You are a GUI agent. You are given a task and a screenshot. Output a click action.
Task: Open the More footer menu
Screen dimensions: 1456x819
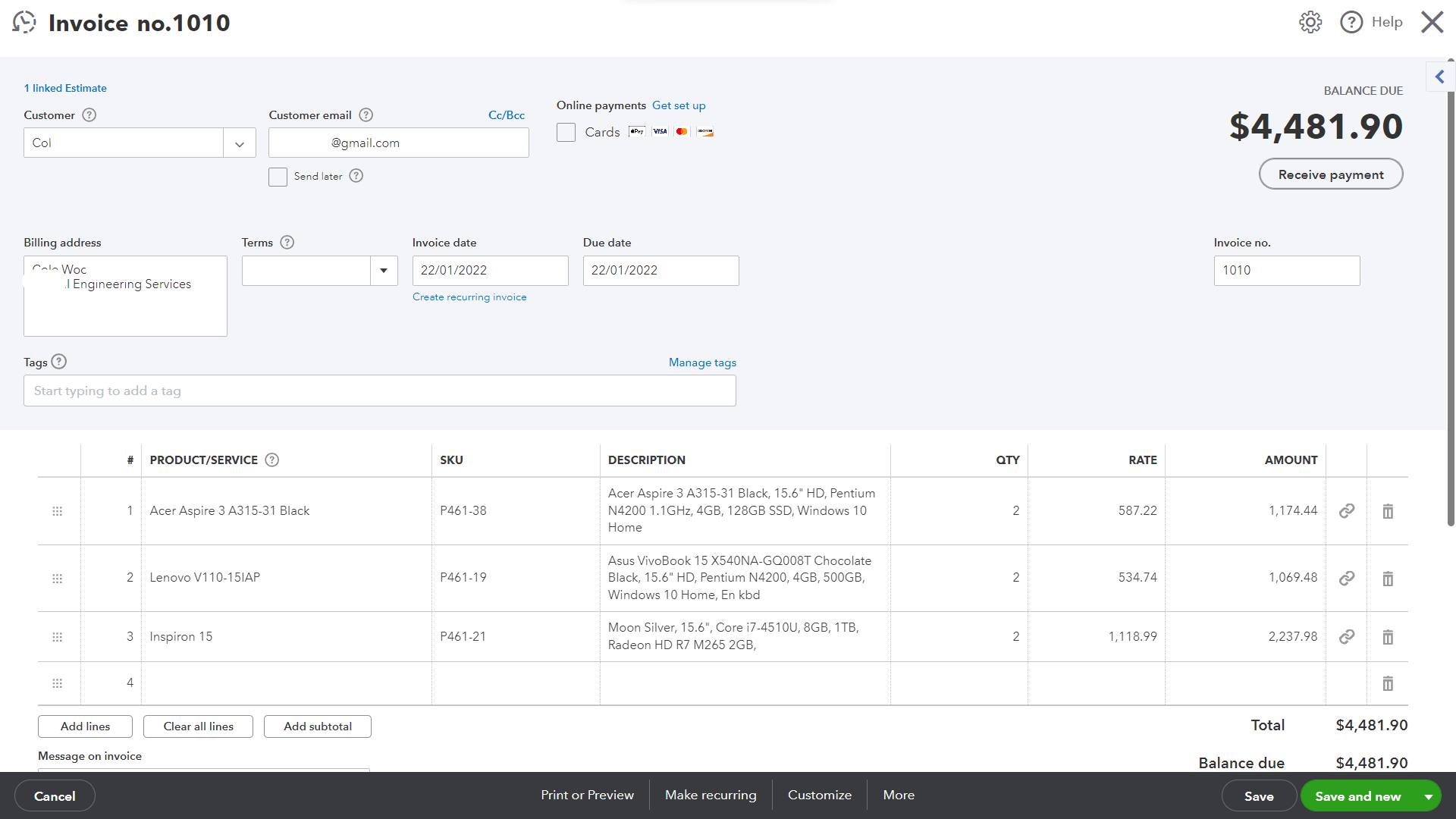coord(899,795)
